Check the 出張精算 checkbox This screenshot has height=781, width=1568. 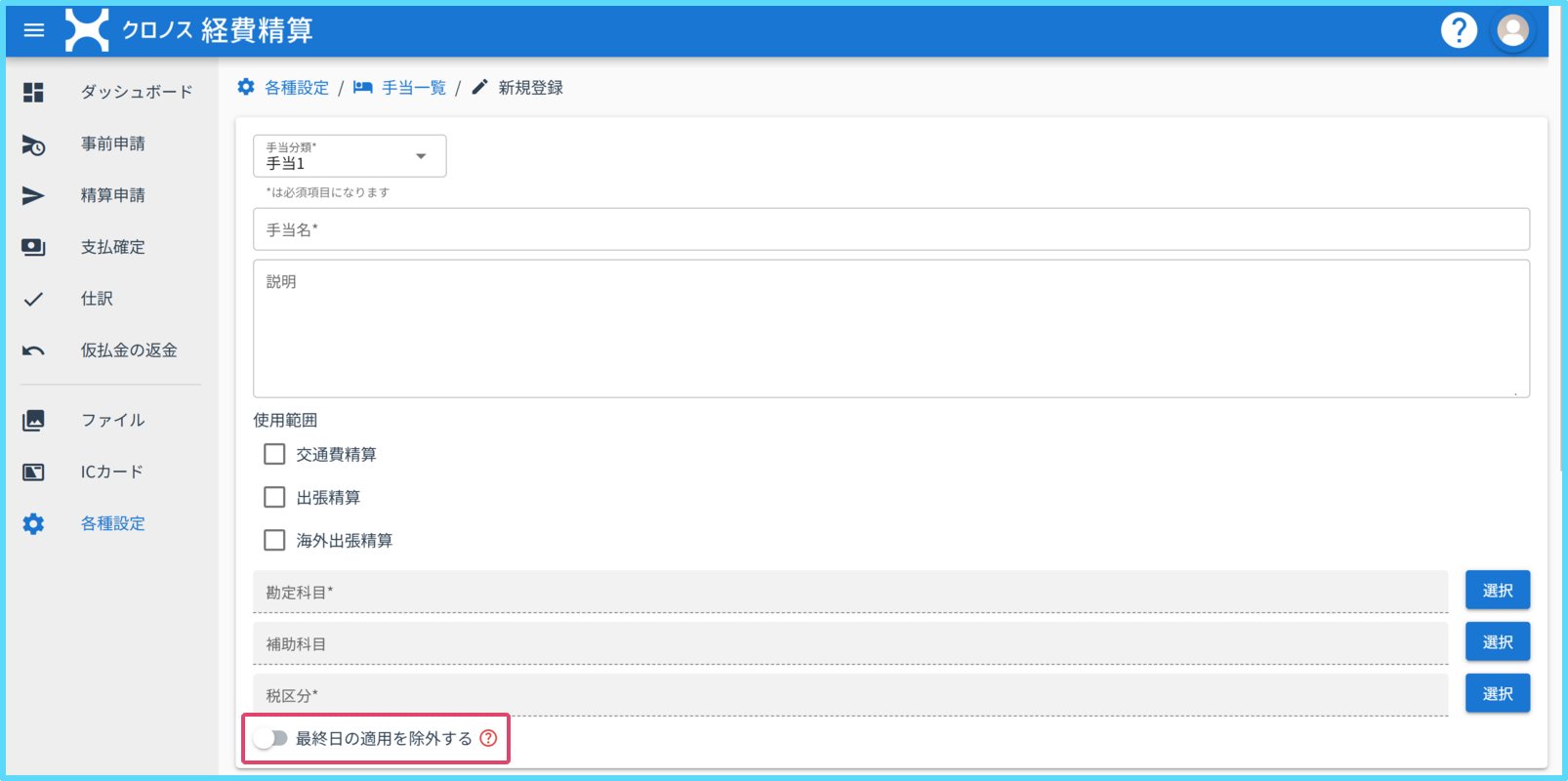pyautogui.click(x=274, y=497)
